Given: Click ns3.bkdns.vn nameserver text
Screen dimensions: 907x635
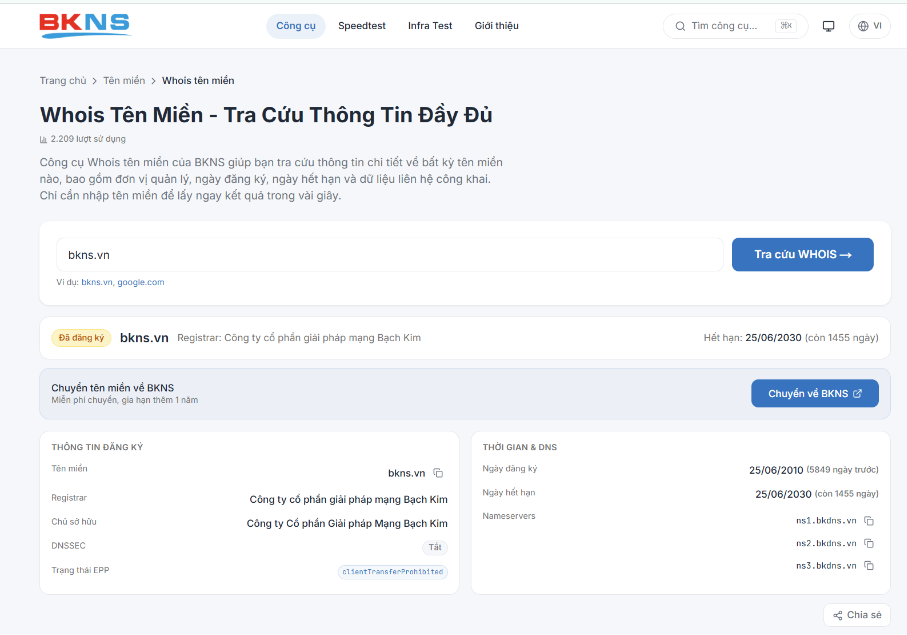Looking at the screenshot, I should [x=826, y=566].
